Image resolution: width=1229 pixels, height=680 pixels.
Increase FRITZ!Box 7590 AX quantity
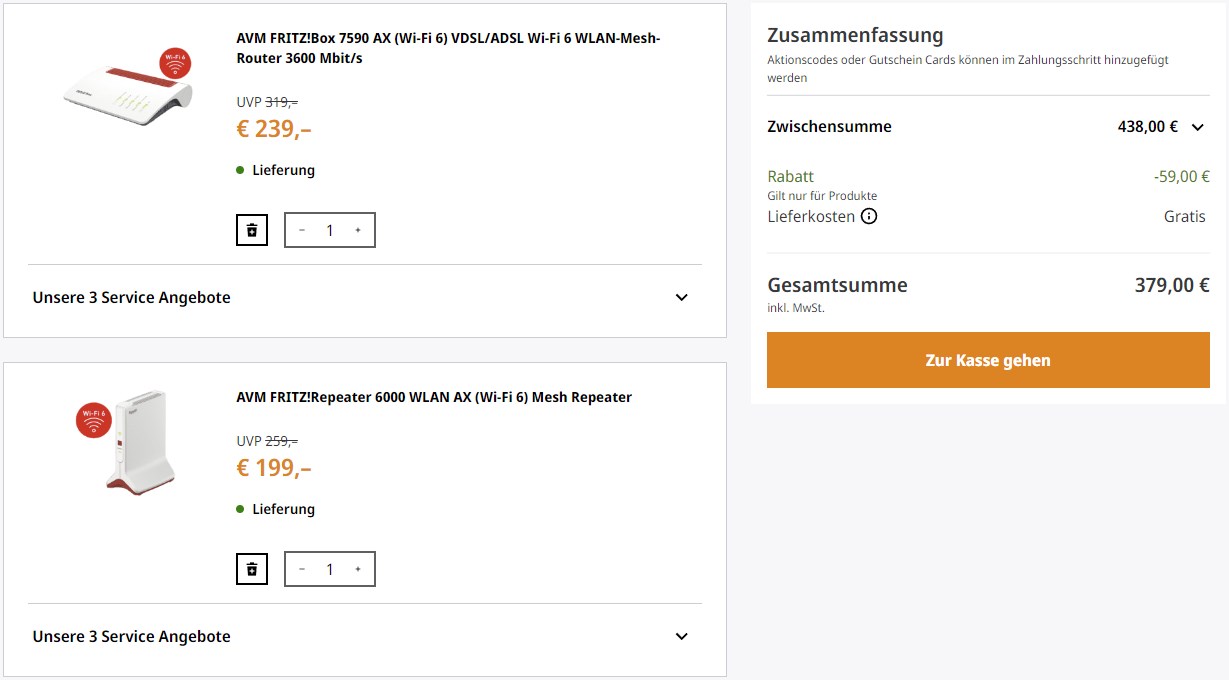358,230
